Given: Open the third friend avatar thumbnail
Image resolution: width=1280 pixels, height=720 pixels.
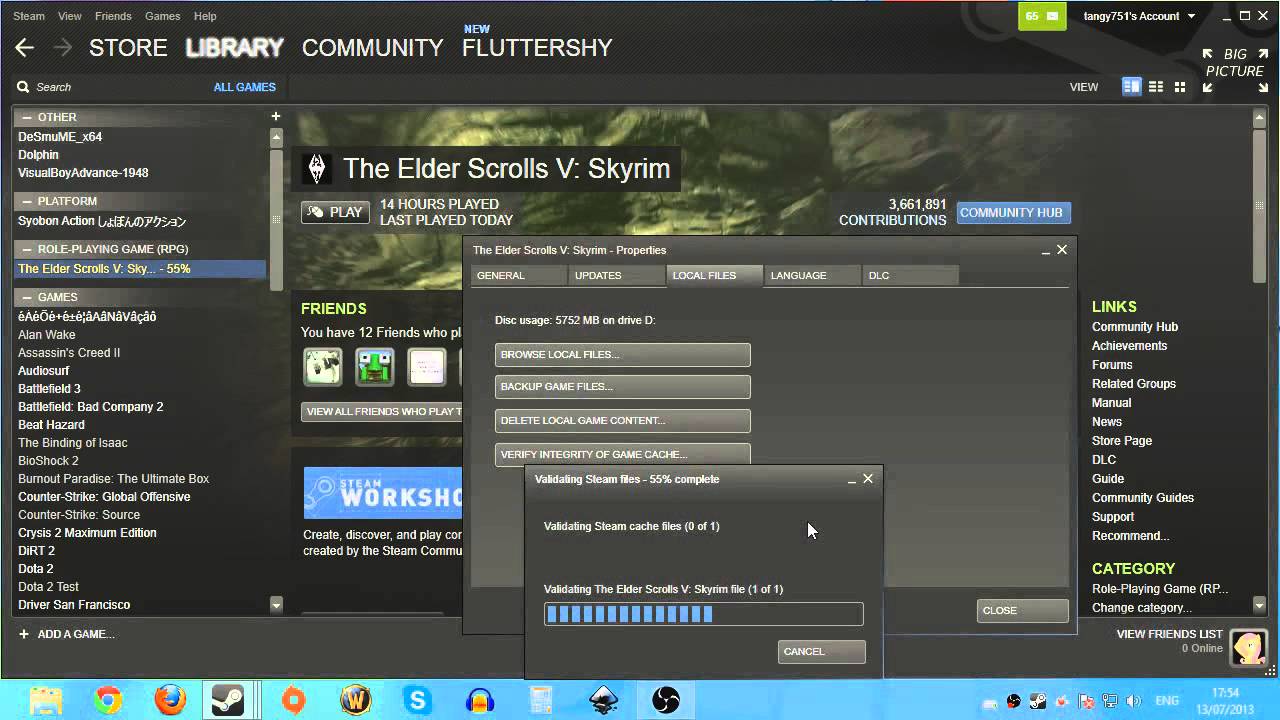Looking at the screenshot, I should point(427,367).
